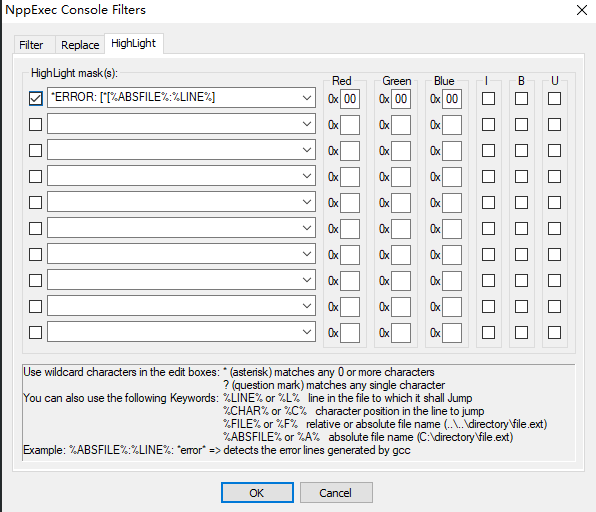
Task: Click the Blue column header label
Action: click(444, 81)
